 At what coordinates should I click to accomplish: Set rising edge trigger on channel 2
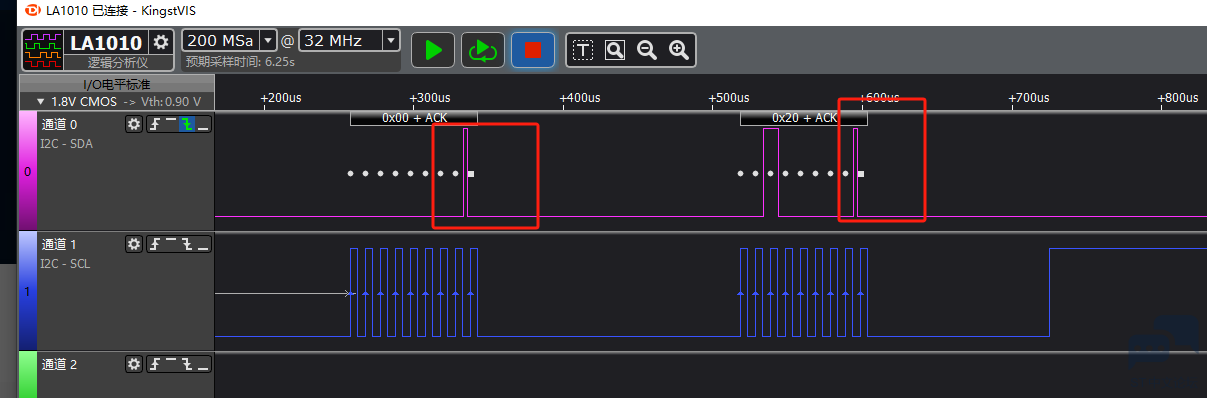tap(155, 364)
